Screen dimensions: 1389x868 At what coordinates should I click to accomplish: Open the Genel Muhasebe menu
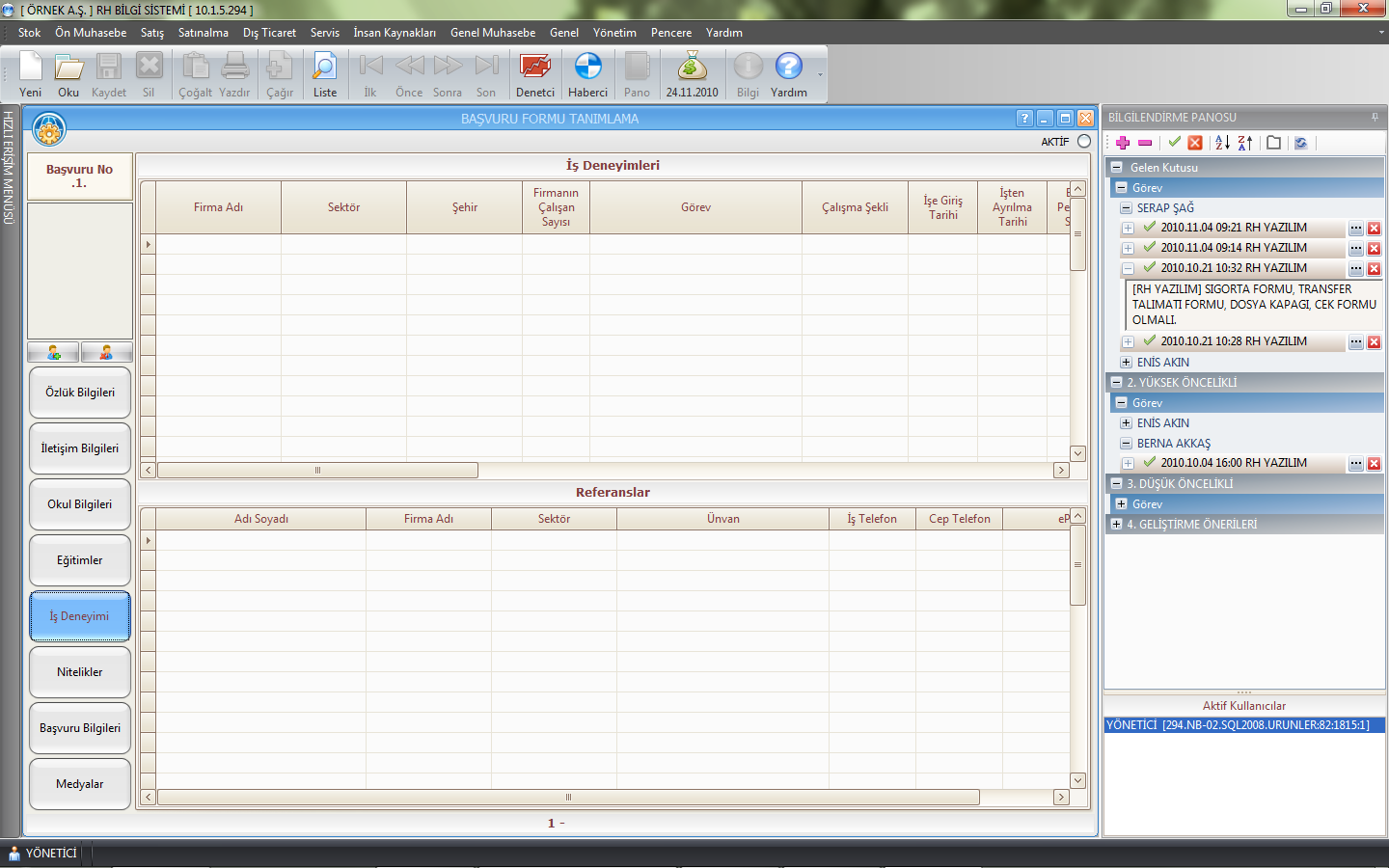click(492, 33)
